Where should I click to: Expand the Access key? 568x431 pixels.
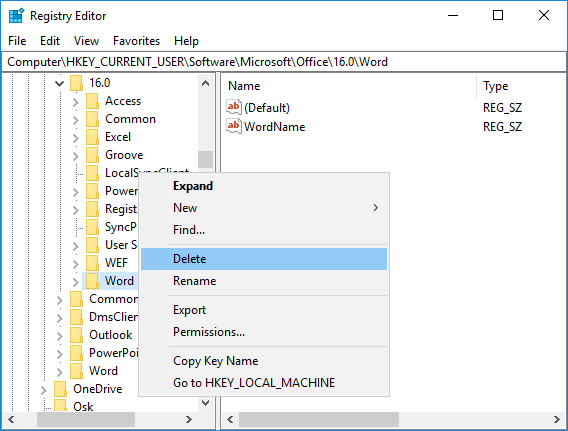coord(75,101)
